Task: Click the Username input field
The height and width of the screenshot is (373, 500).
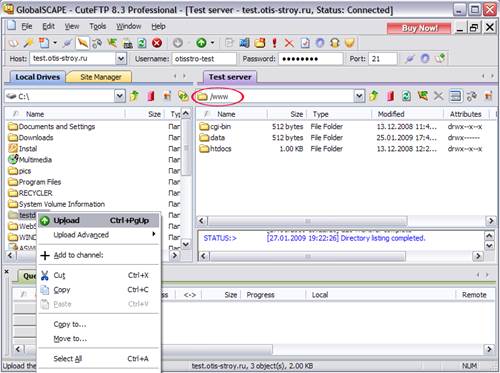Action: [204, 59]
